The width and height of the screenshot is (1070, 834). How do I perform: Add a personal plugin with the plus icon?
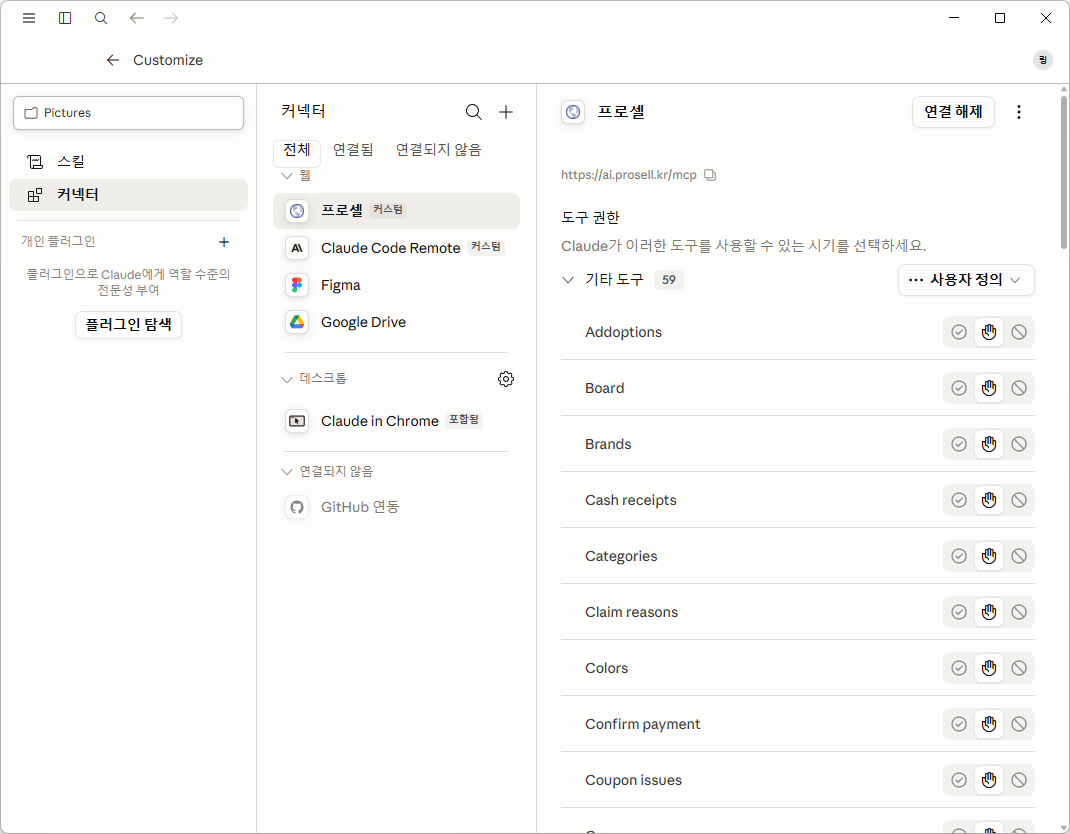point(224,242)
